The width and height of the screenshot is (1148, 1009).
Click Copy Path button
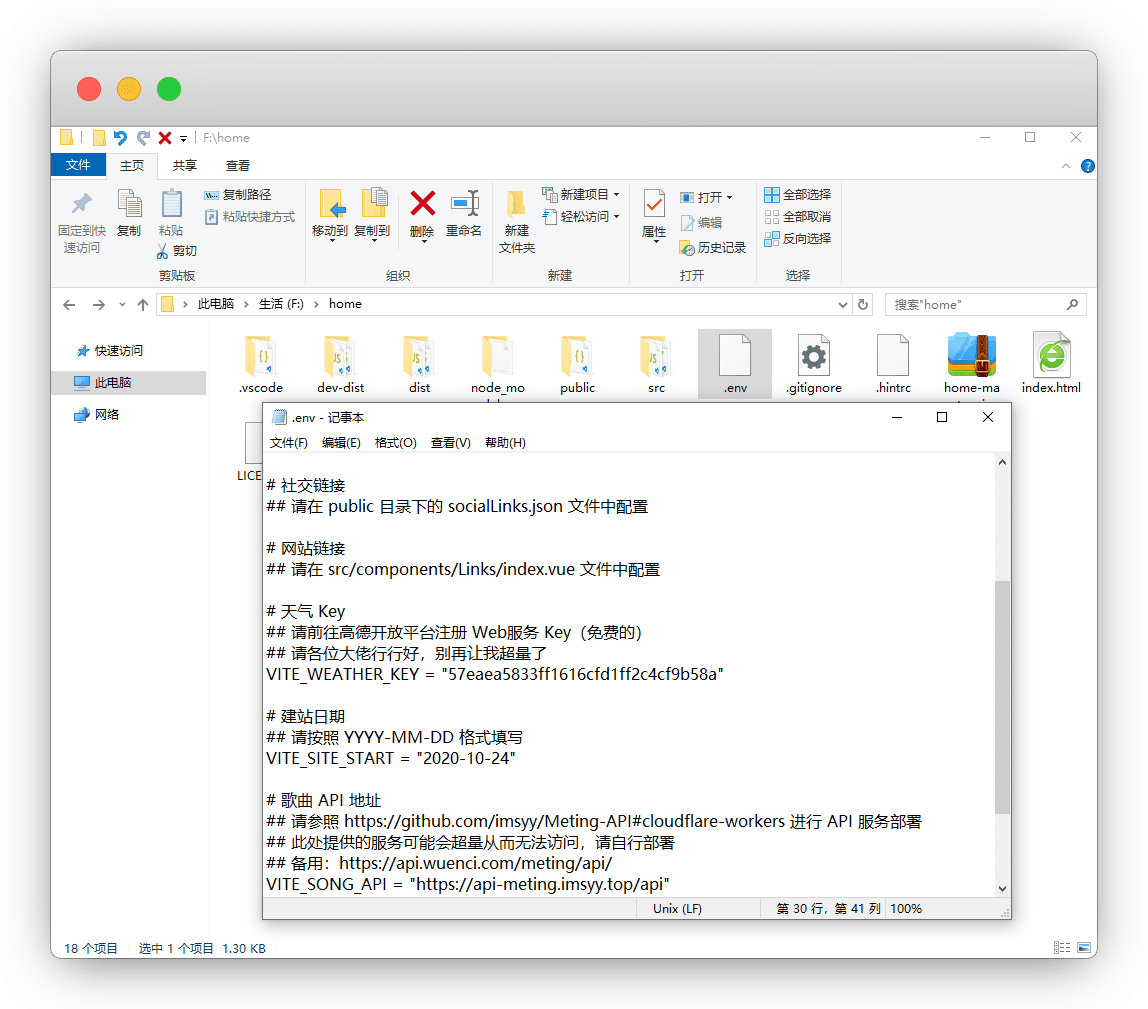pyautogui.click(x=239, y=195)
